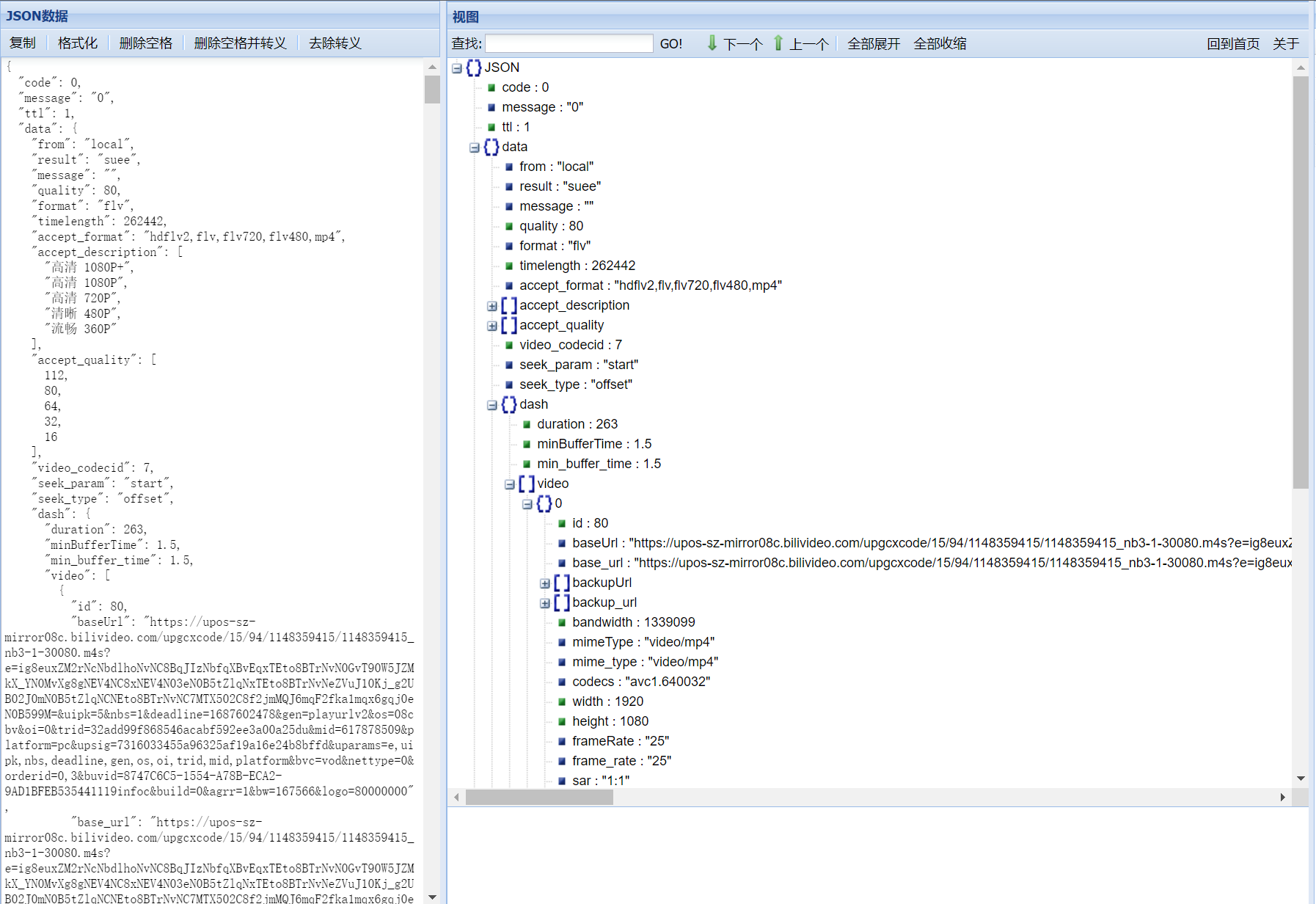Click blue square icon beside baseUrl
Image resolution: width=1316 pixels, height=904 pixels.
coord(562,544)
